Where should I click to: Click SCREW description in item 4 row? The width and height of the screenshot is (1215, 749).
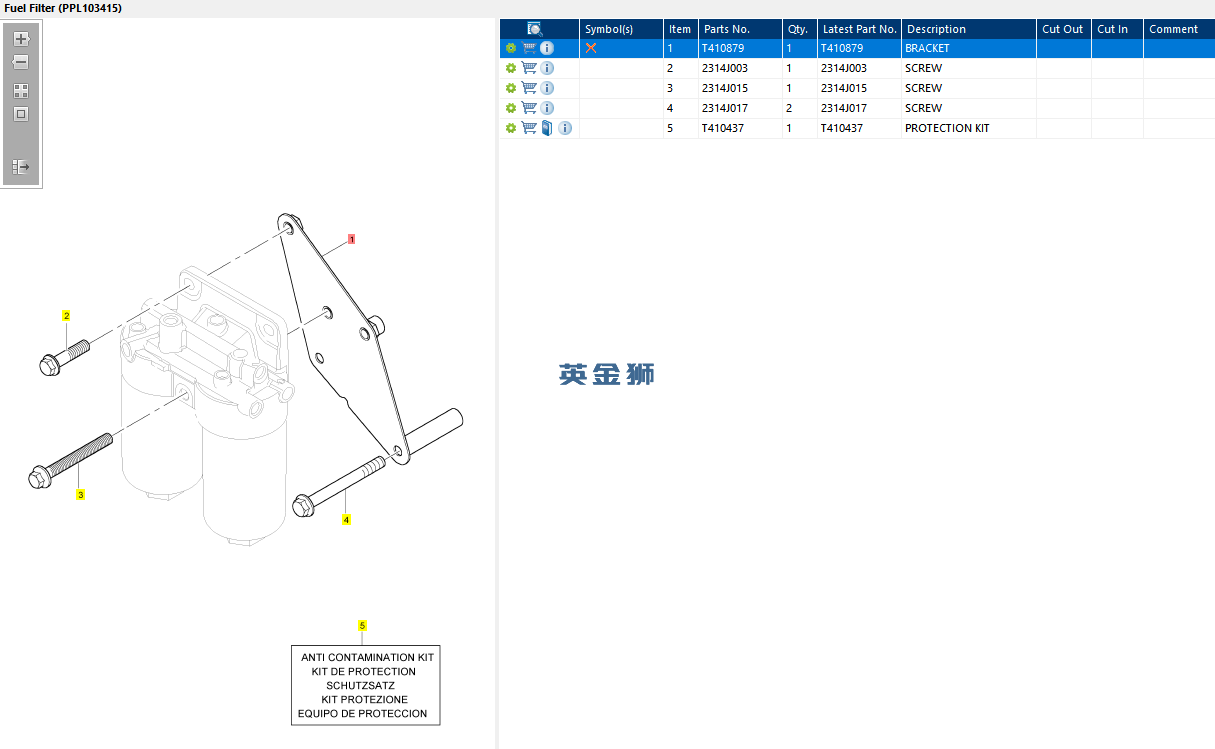pyautogui.click(x=968, y=108)
